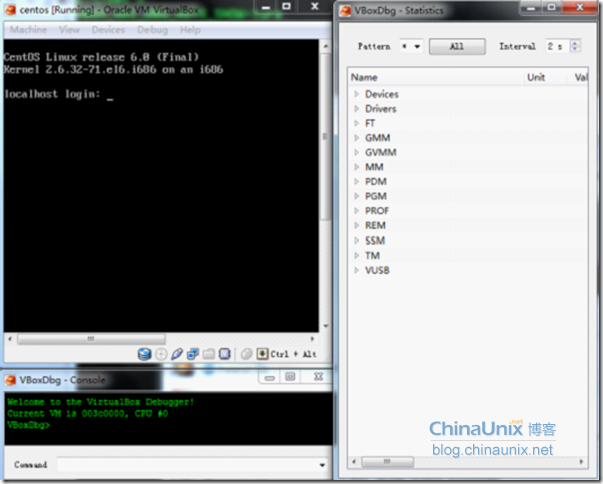The height and width of the screenshot is (484, 603).
Task: Expand the PDM tree node
Action: pyautogui.click(x=356, y=181)
